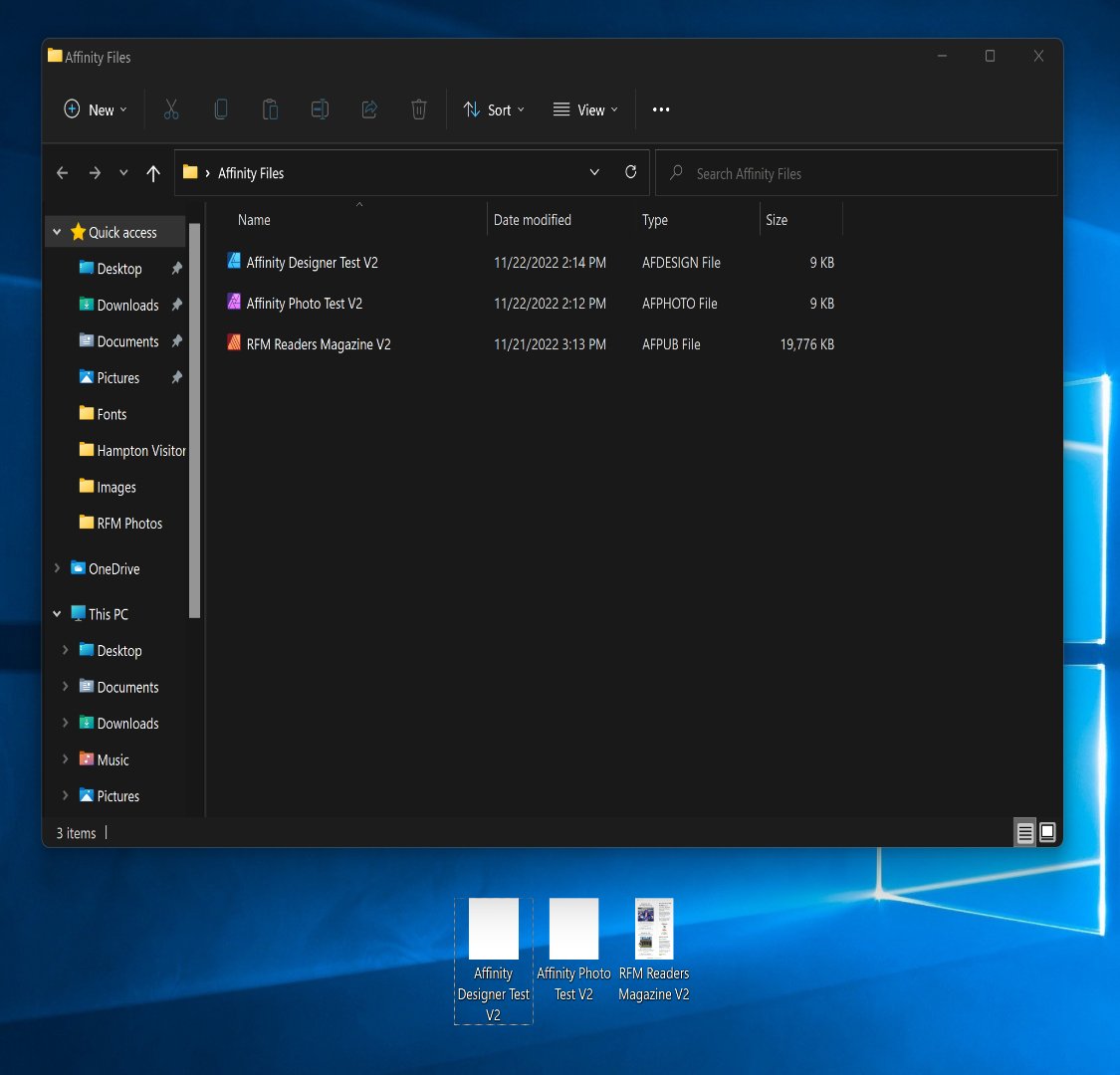Screen dimensions: 1120x1075
Task: Open the View dropdown
Action: click(585, 109)
